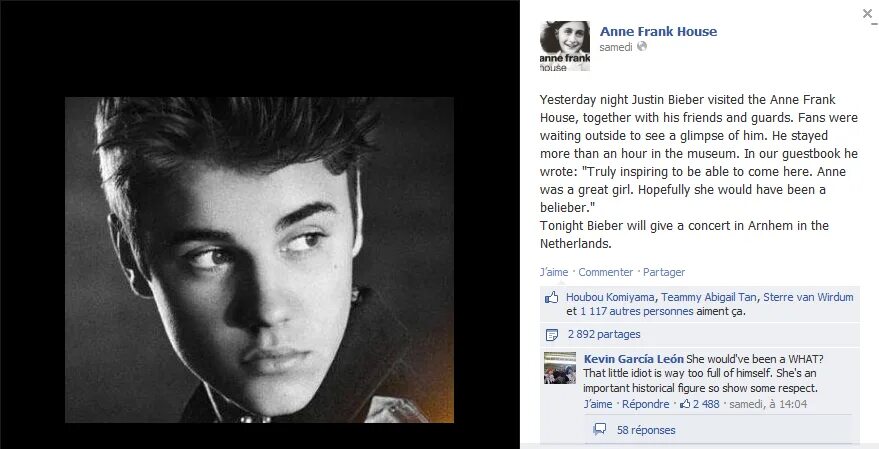Like Kevin's comment via J'aime
879x449 pixels.
[598, 404]
